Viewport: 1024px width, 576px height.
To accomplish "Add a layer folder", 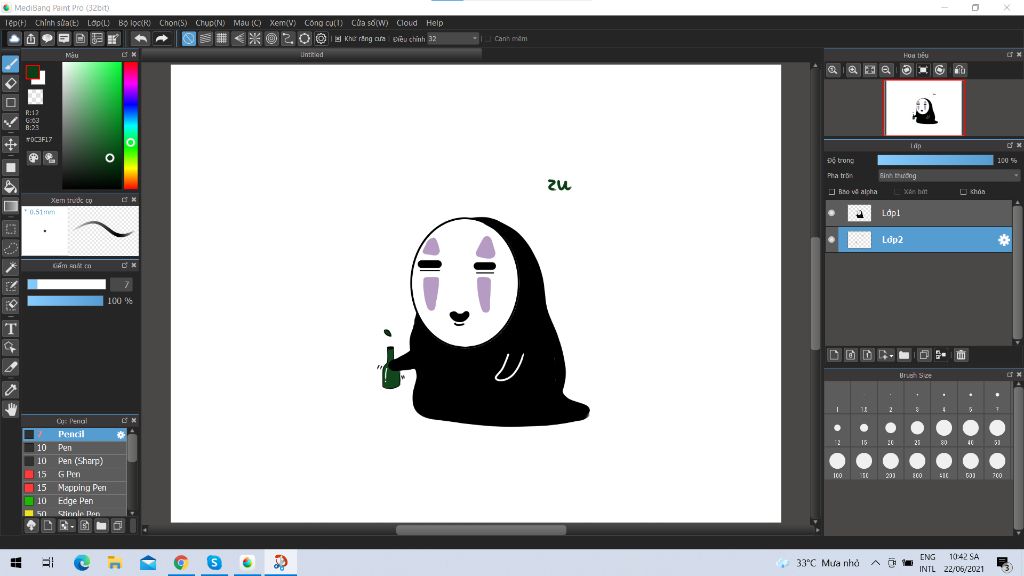I will point(904,355).
